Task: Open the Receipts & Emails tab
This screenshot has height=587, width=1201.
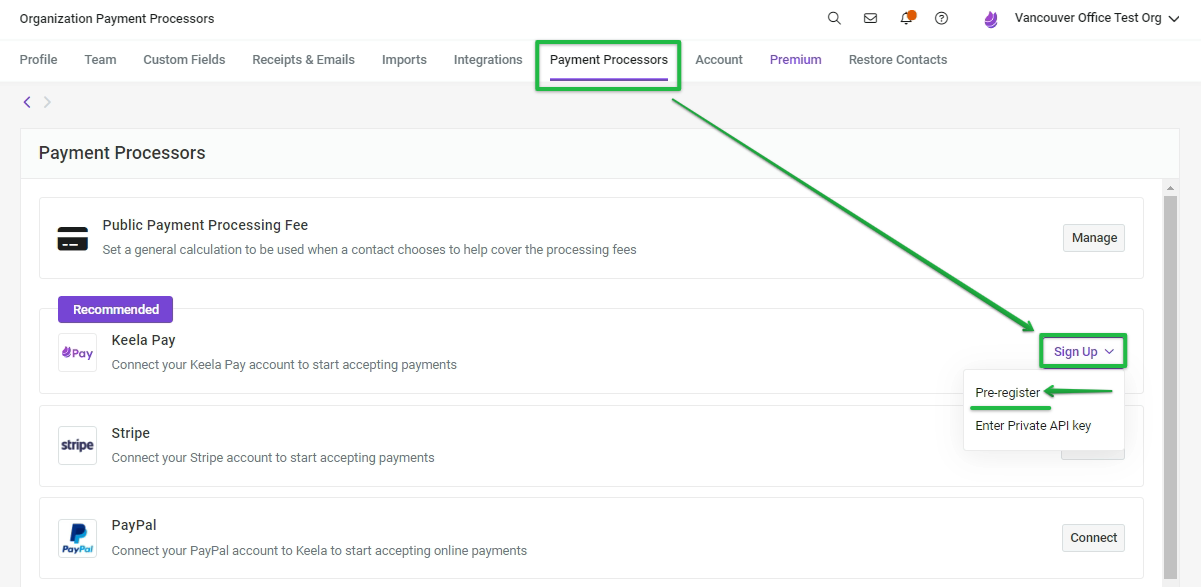Action: coord(303,60)
